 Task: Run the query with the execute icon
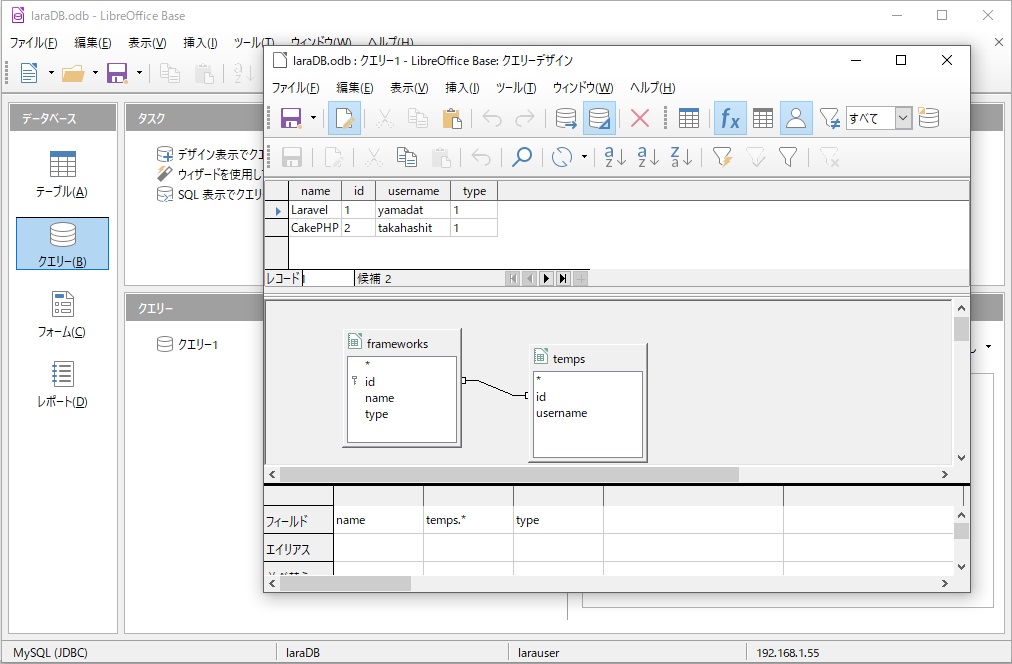[x=566, y=119]
